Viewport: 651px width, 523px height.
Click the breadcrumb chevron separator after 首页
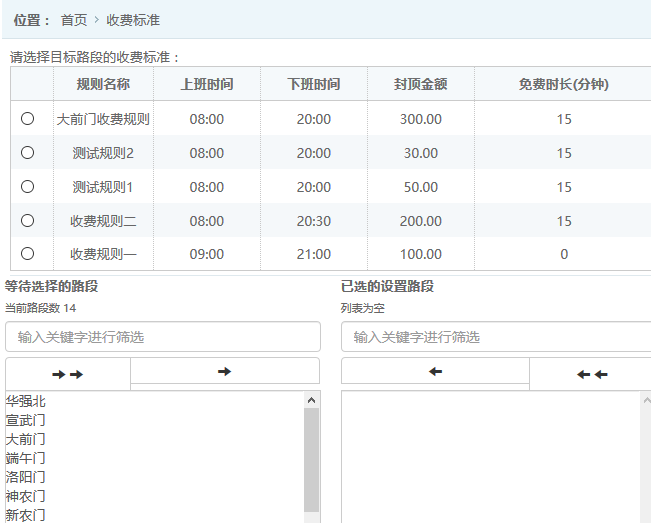(x=96, y=20)
